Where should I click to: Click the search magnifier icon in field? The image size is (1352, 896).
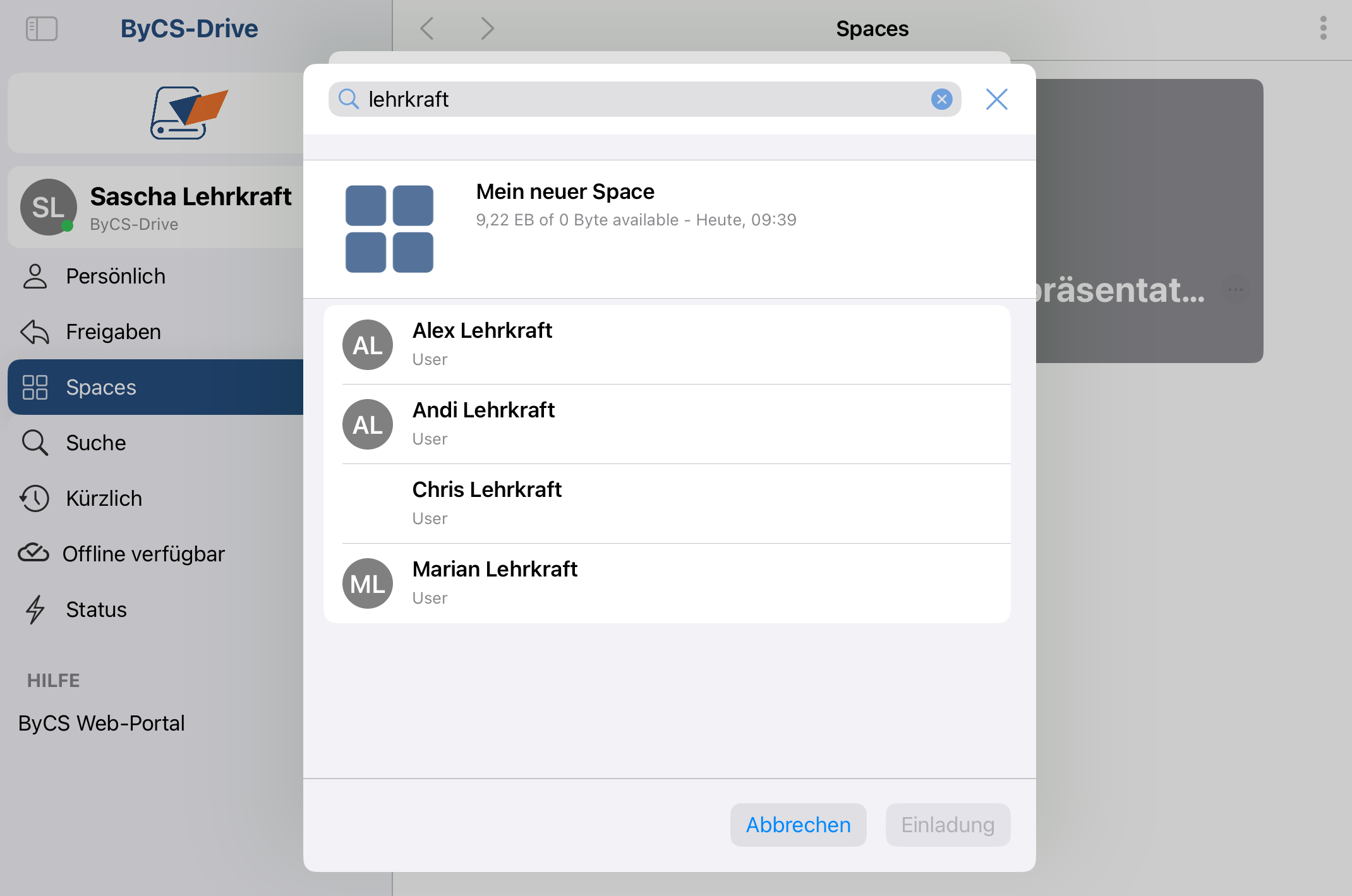348,99
